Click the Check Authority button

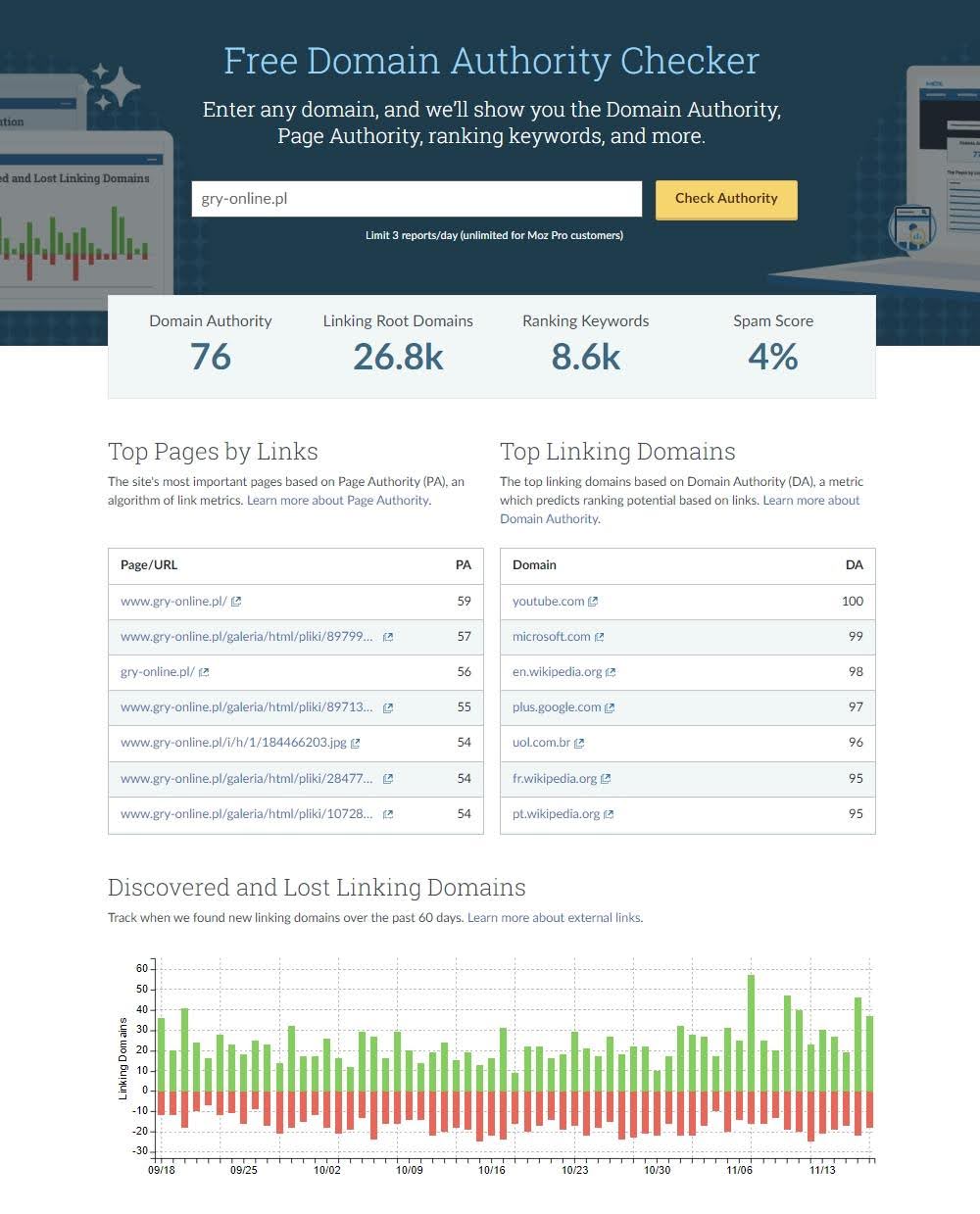[726, 199]
